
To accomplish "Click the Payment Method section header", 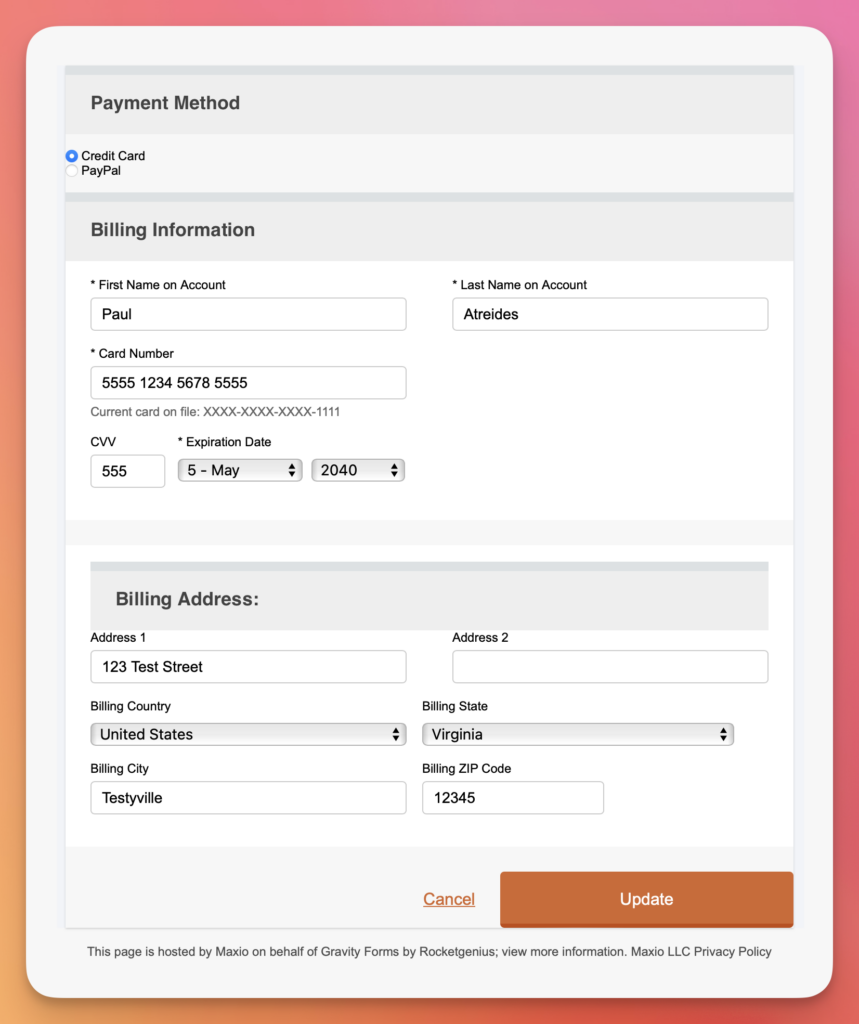I will coord(165,103).
